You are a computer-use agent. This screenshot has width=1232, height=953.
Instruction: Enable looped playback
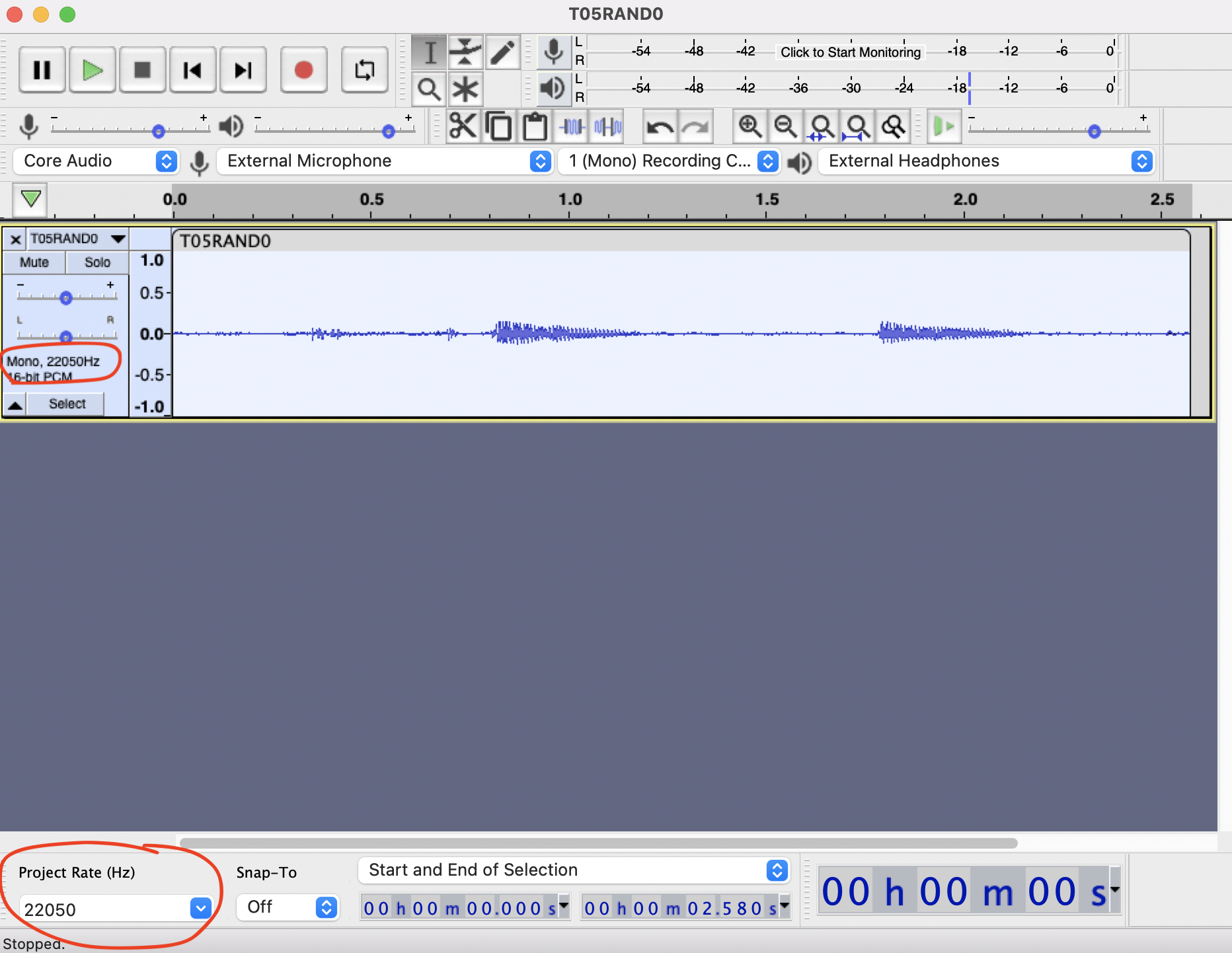(x=364, y=69)
